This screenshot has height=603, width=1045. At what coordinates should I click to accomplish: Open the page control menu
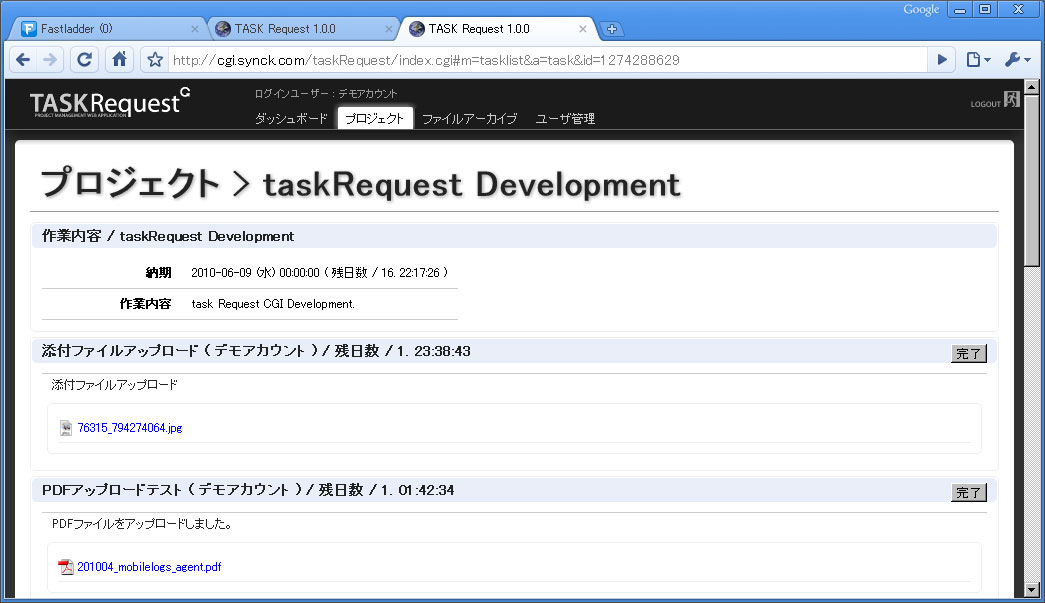[x=978, y=60]
